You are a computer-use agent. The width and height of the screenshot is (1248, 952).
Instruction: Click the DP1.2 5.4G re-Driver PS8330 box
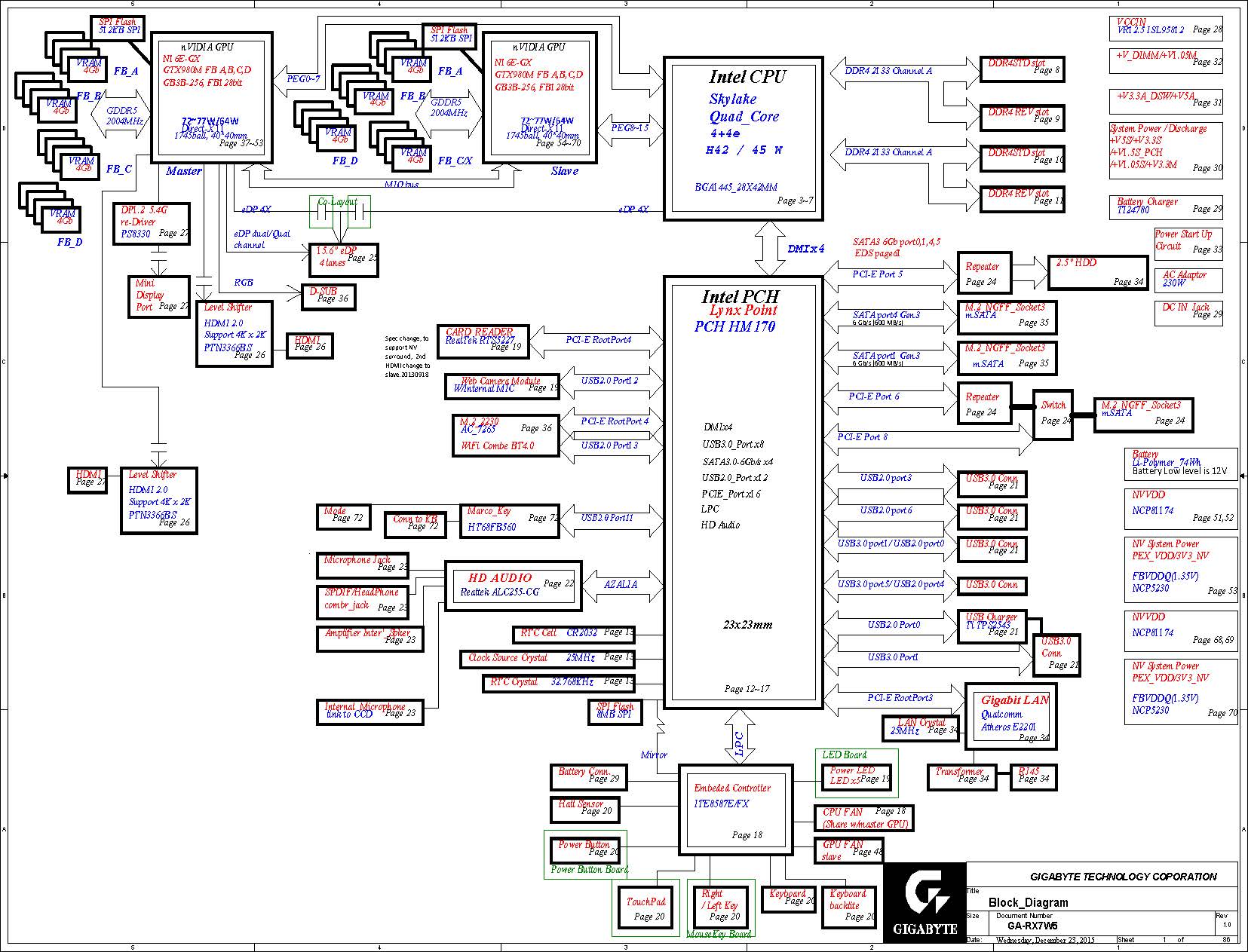click(152, 223)
